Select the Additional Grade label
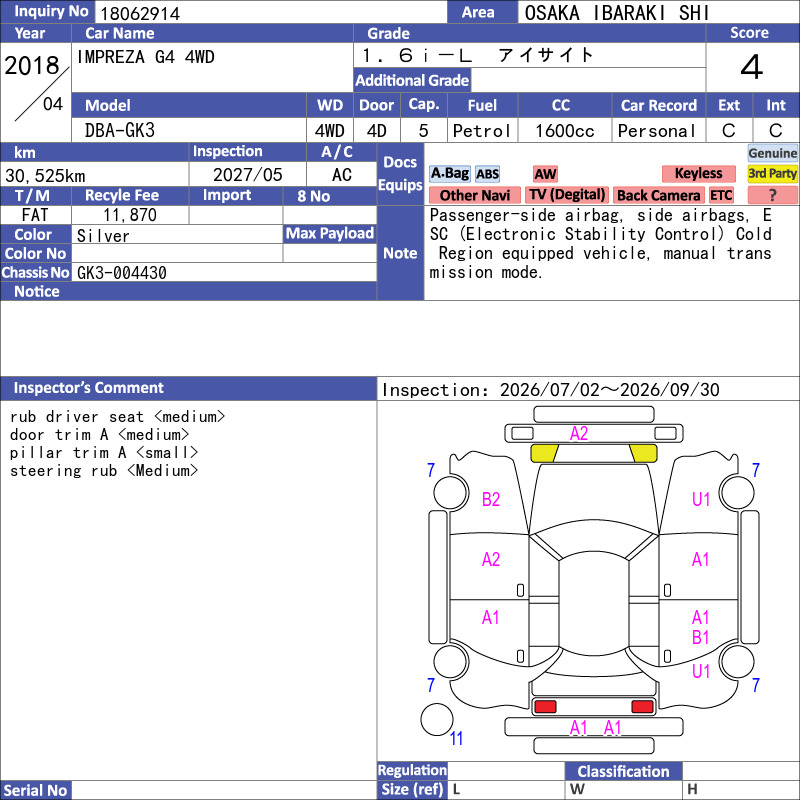Screen dimensions: 800x800 [x=412, y=80]
